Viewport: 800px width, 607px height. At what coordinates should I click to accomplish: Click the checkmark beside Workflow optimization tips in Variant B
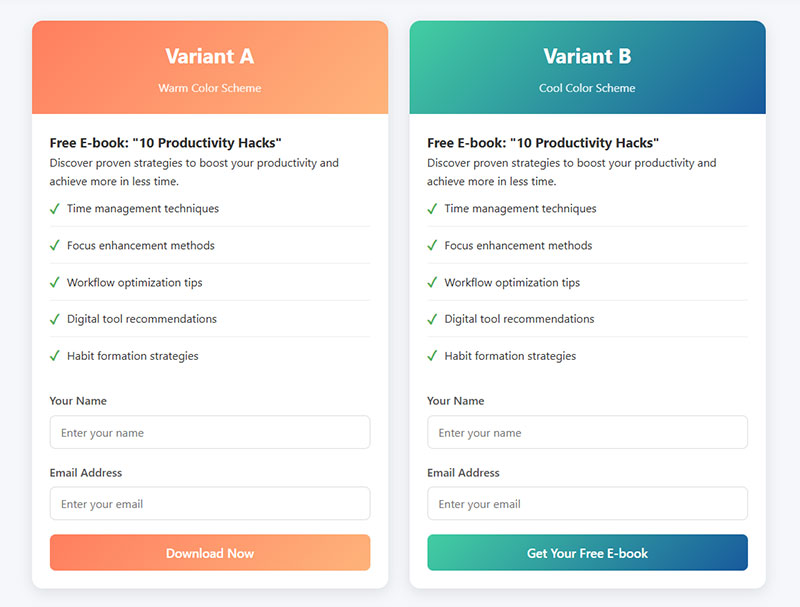[432, 283]
